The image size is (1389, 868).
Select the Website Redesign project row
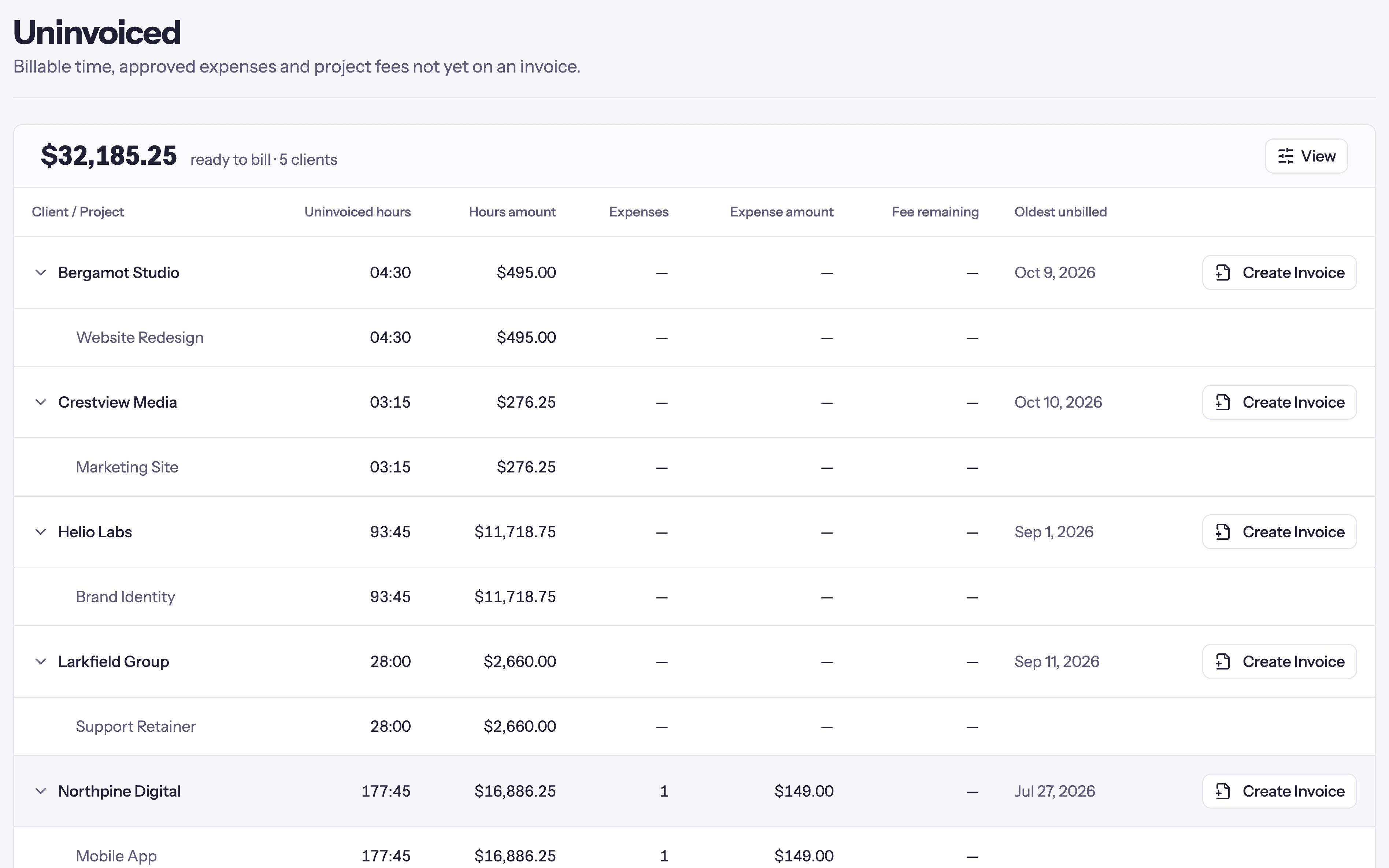[x=694, y=338]
